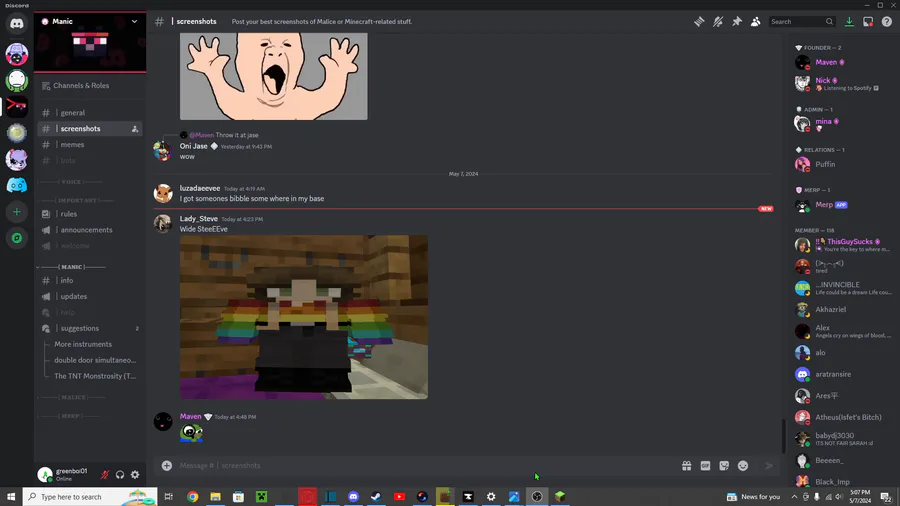
Task: Open the welcome channel
Action: pyautogui.click(x=90, y=246)
